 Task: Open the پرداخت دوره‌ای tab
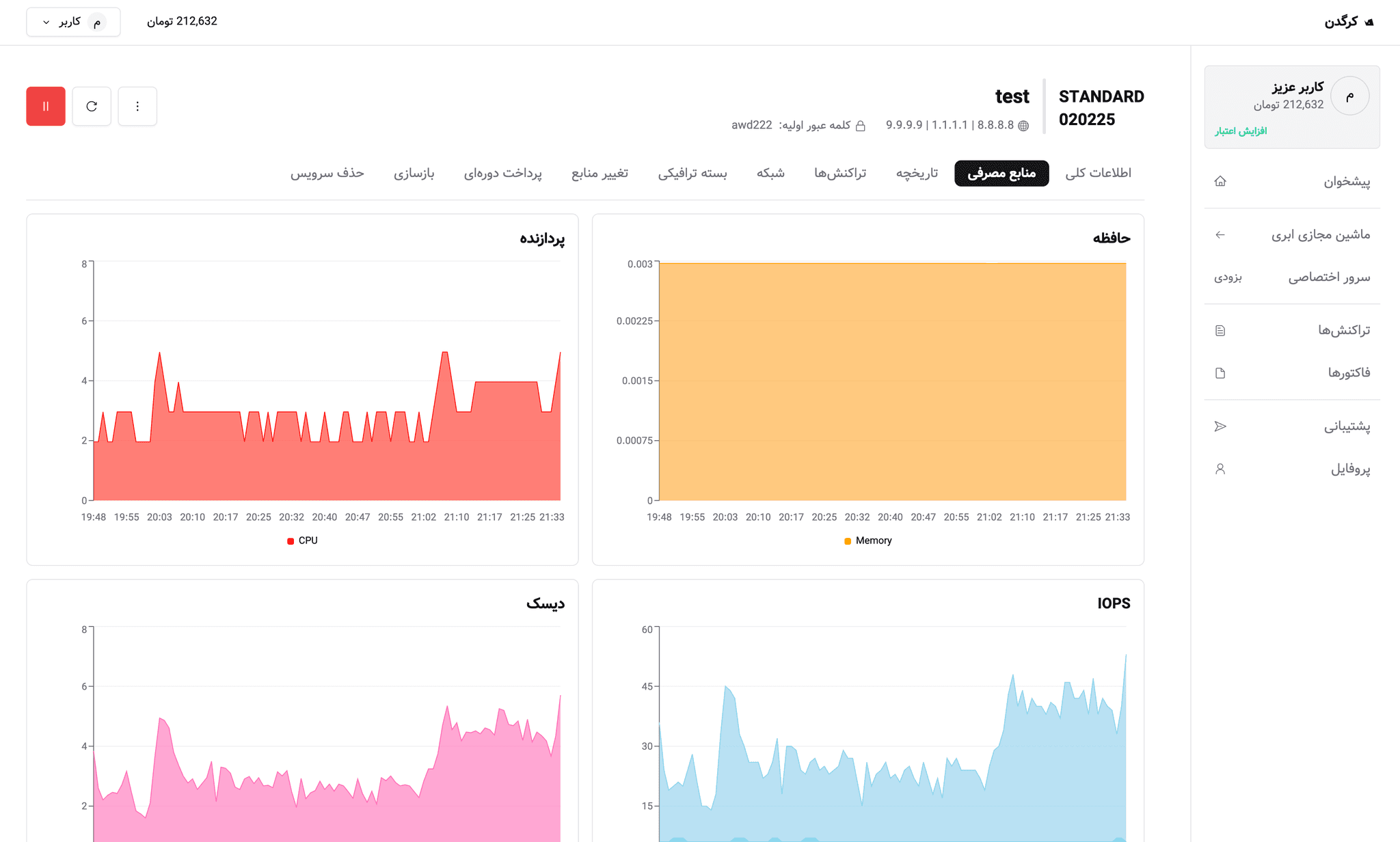tap(503, 173)
